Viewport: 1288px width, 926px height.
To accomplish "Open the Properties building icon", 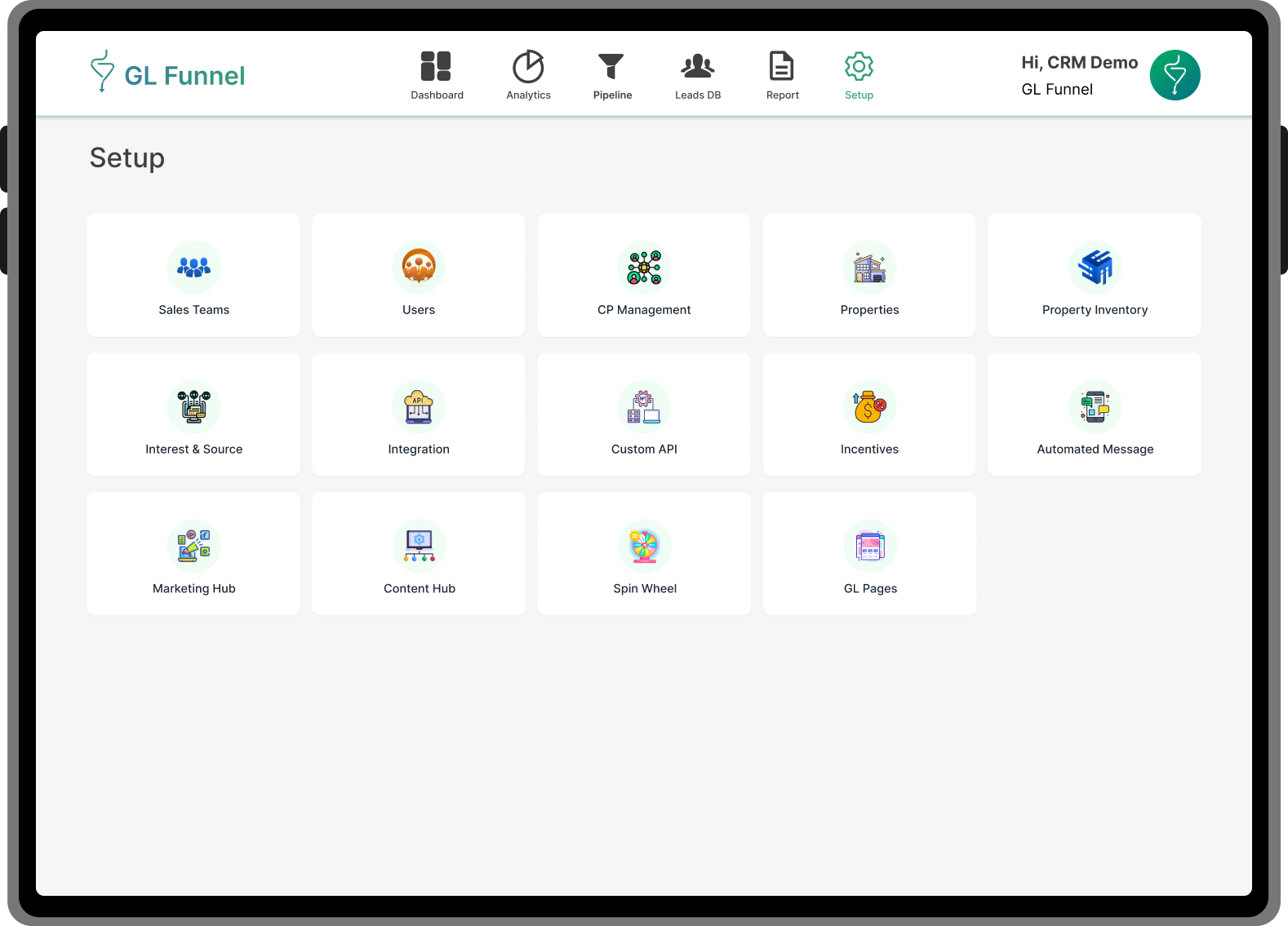I will click(x=869, y=267).
